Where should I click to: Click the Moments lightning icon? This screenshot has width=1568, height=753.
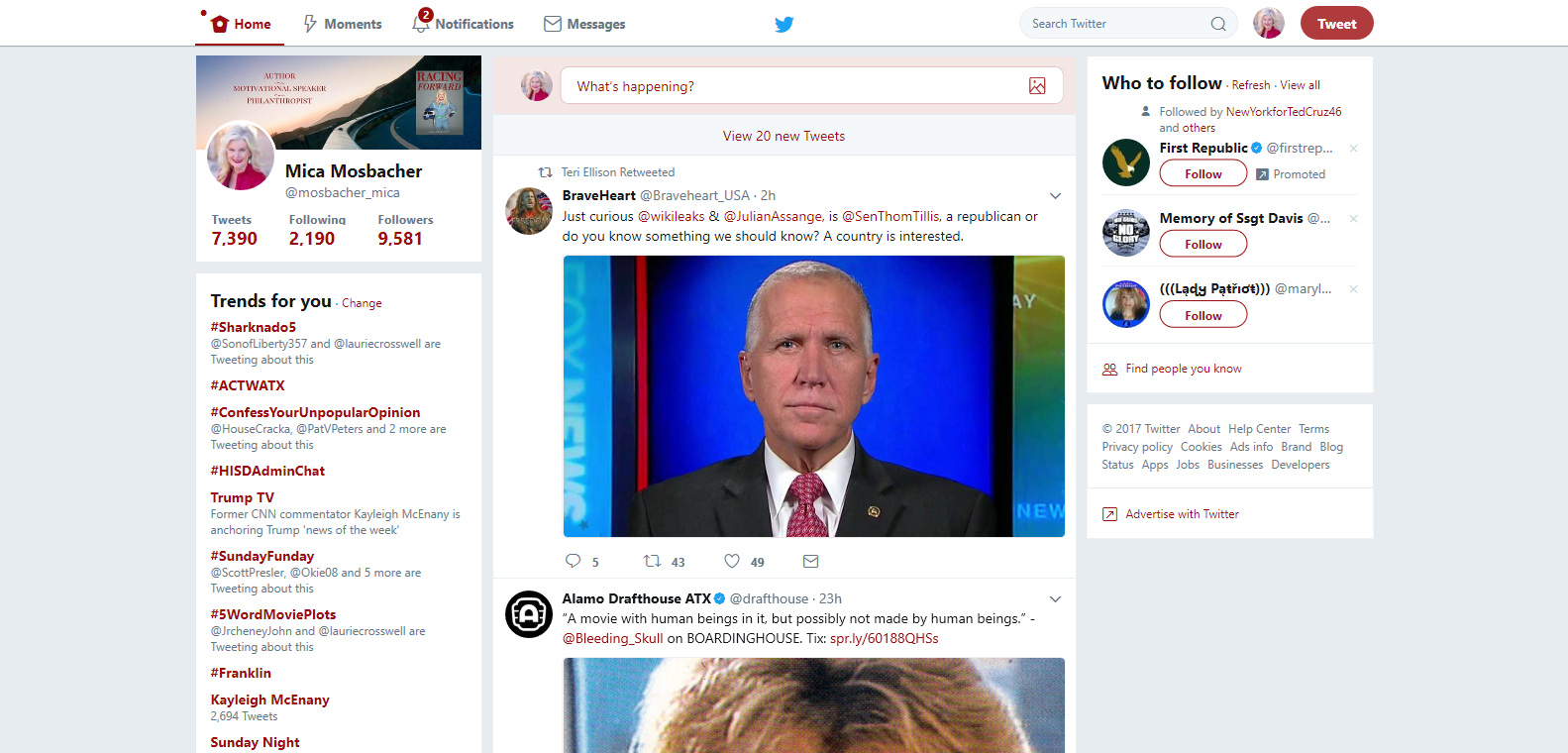point(310,24)
